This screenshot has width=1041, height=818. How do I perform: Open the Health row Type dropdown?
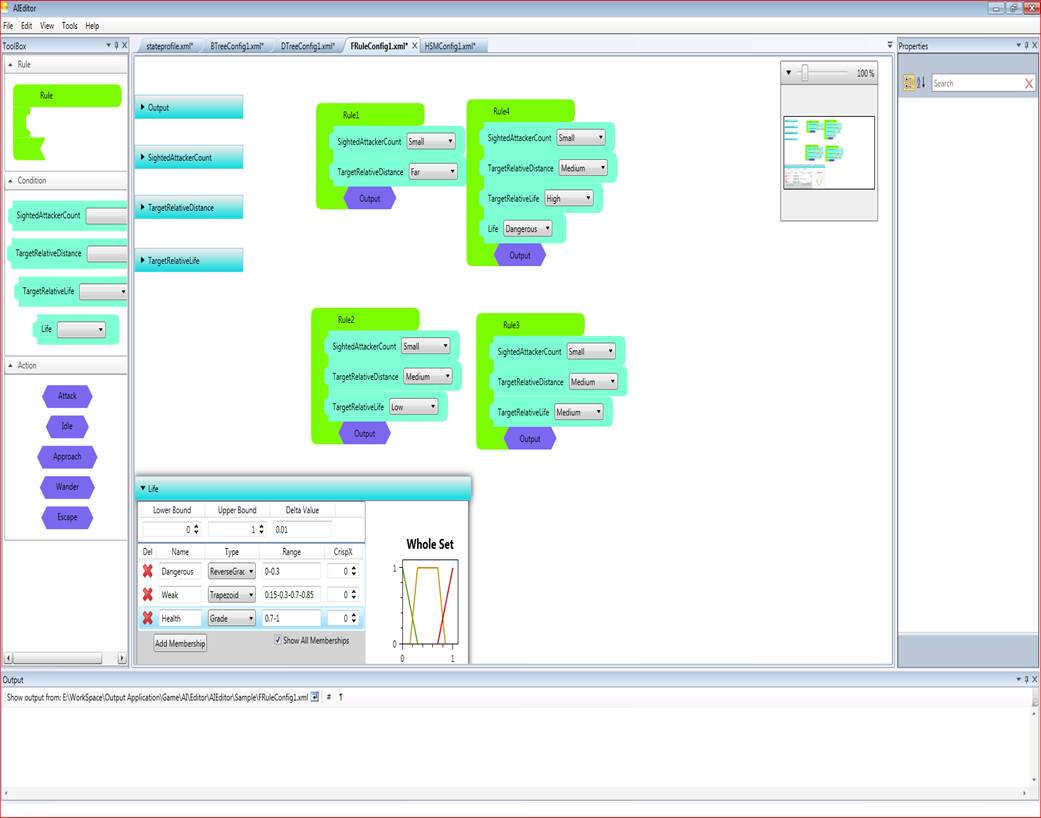[231, 619]
